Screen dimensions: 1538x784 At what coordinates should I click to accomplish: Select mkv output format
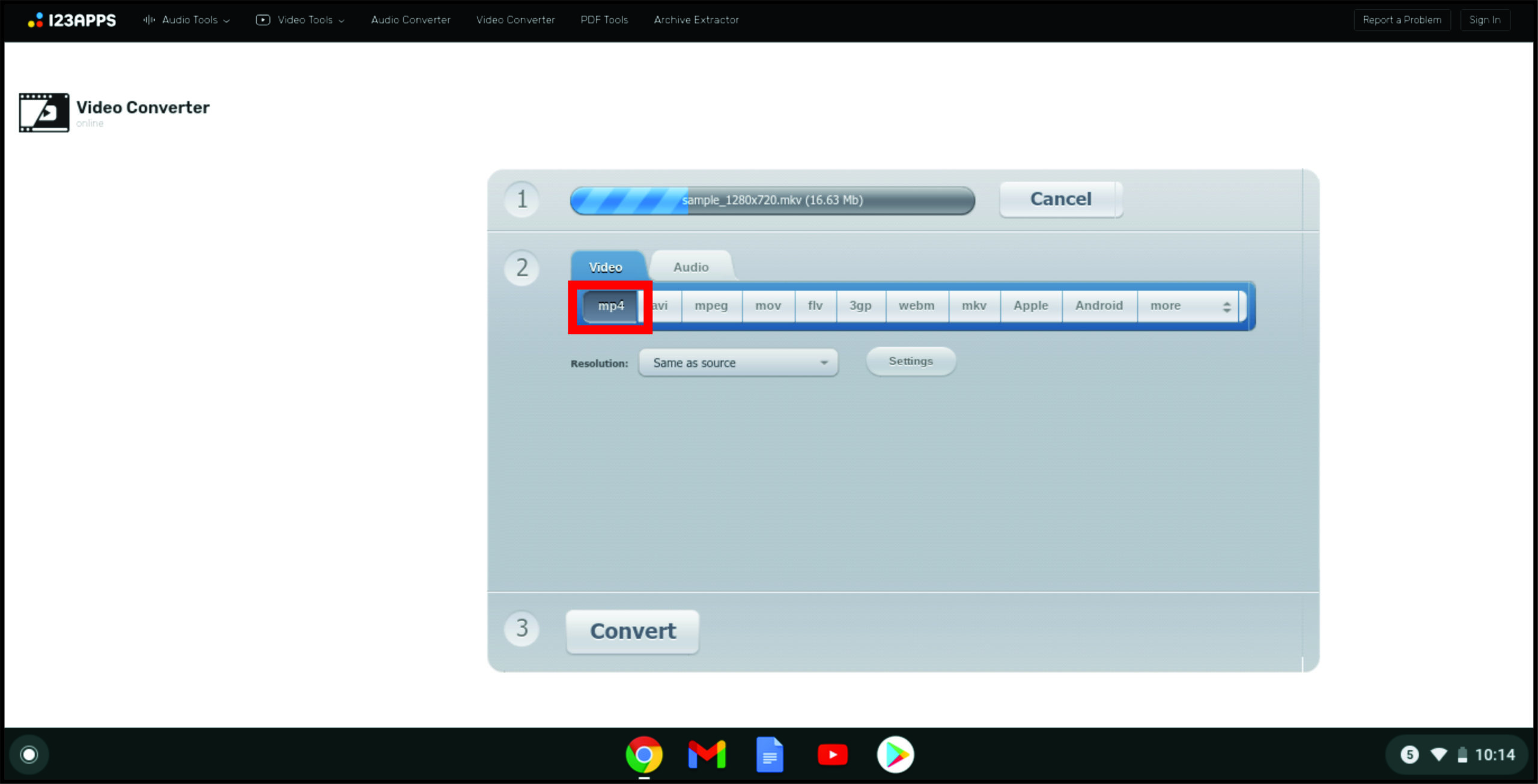pos(974,306)
